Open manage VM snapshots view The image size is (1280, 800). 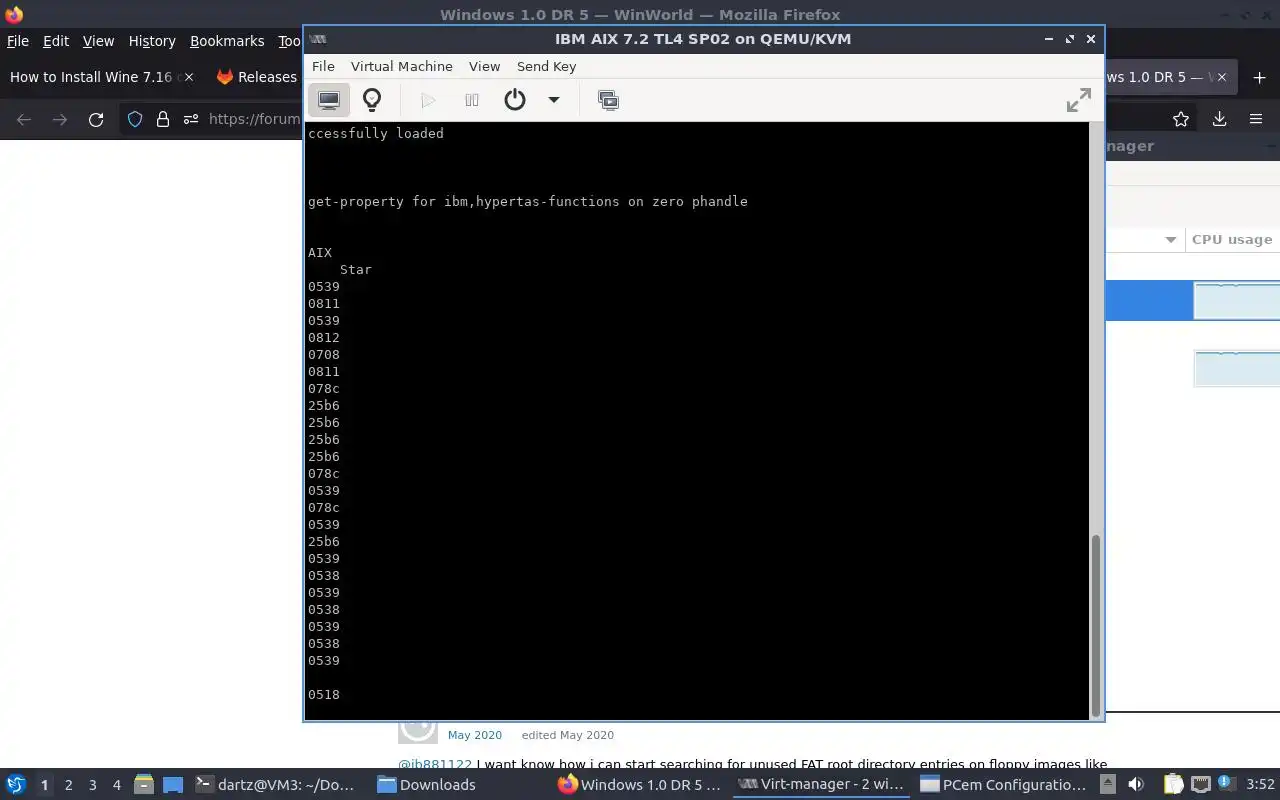608,100
